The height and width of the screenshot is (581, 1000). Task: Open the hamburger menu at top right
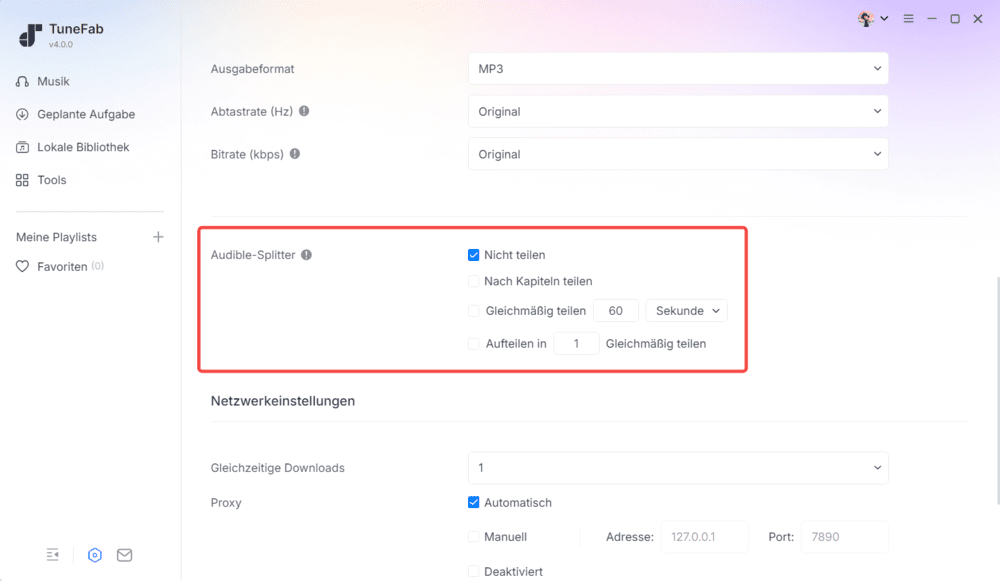pos(908,18)
